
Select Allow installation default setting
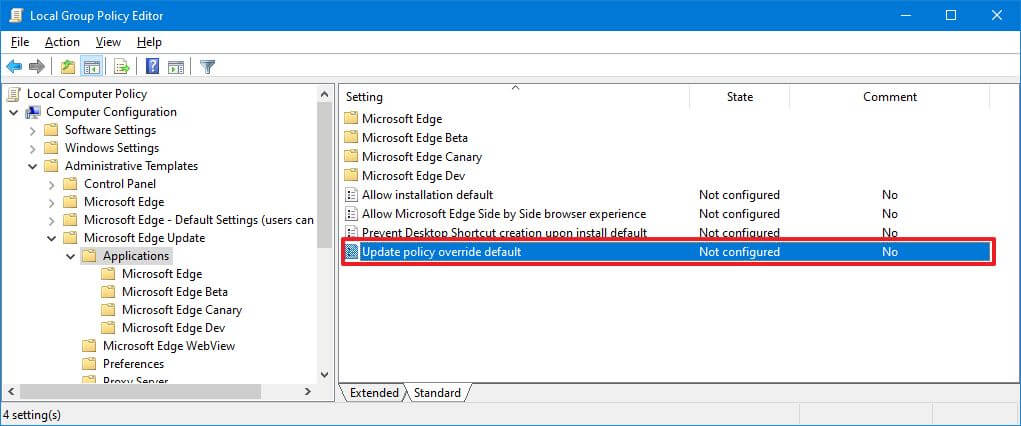427,195
